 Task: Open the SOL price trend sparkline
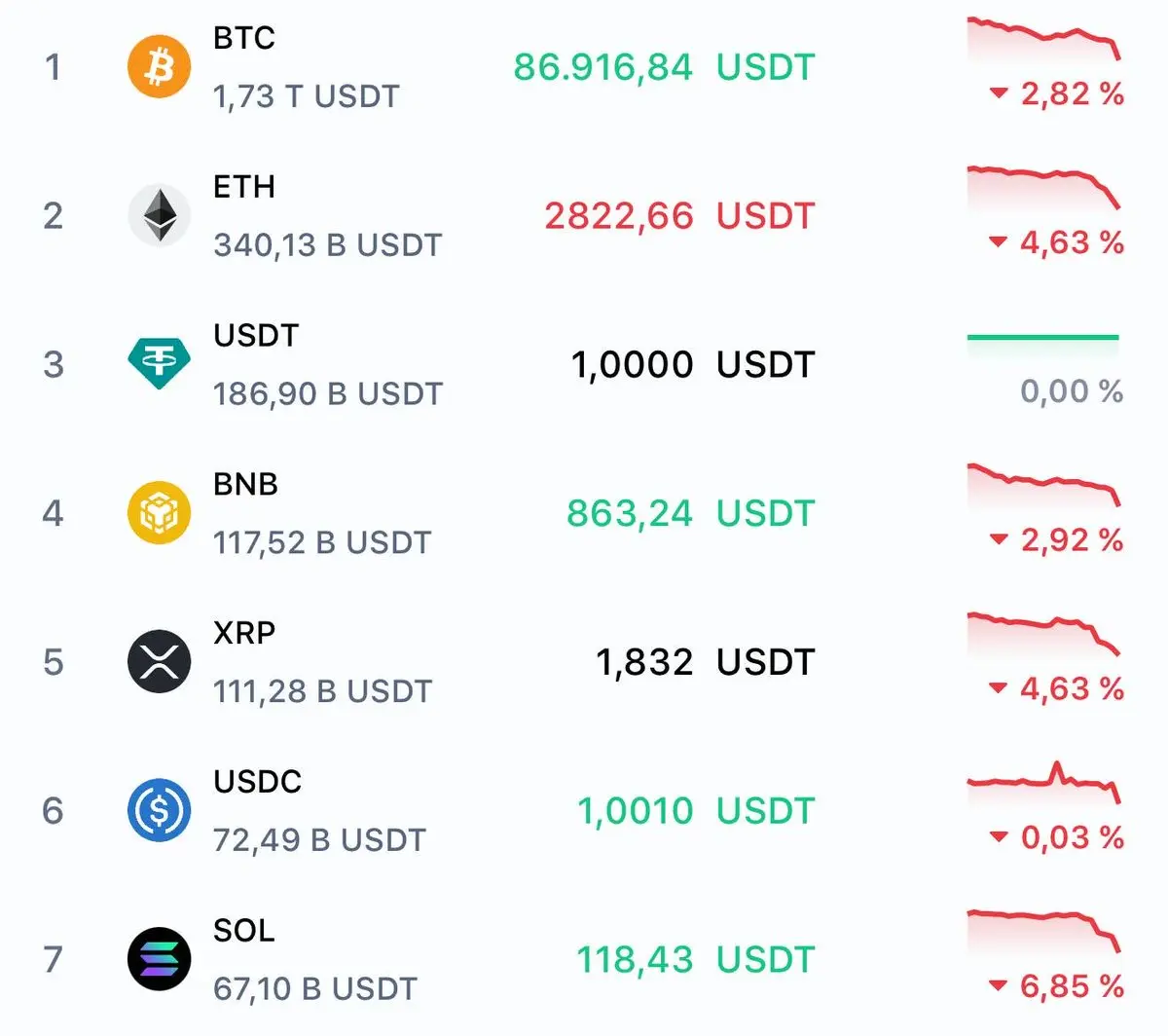tap(1043, 928)
